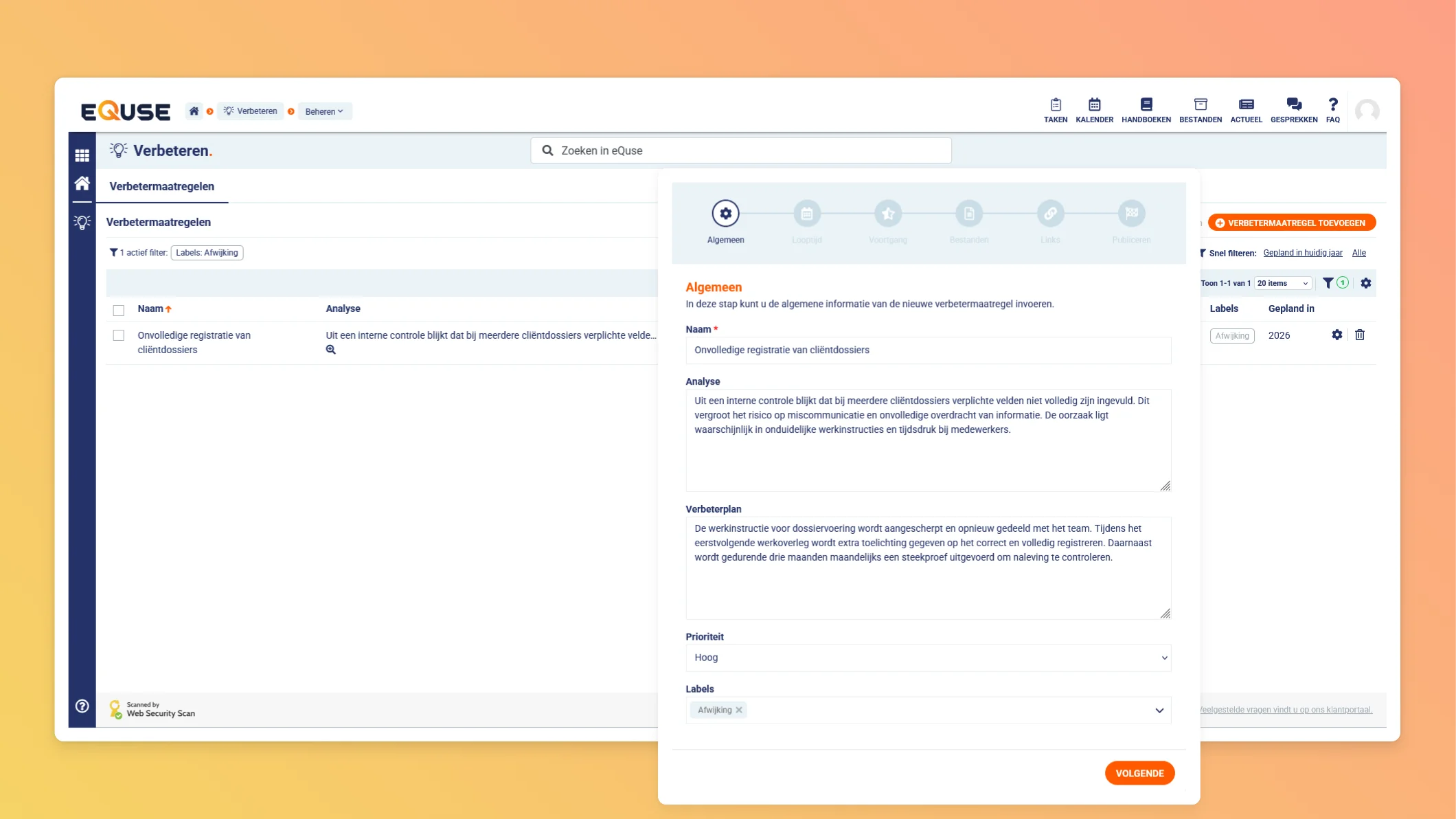1456x819 pixels.
Task: Click magnifier icon under Analyse text
Action: point(331,350)
